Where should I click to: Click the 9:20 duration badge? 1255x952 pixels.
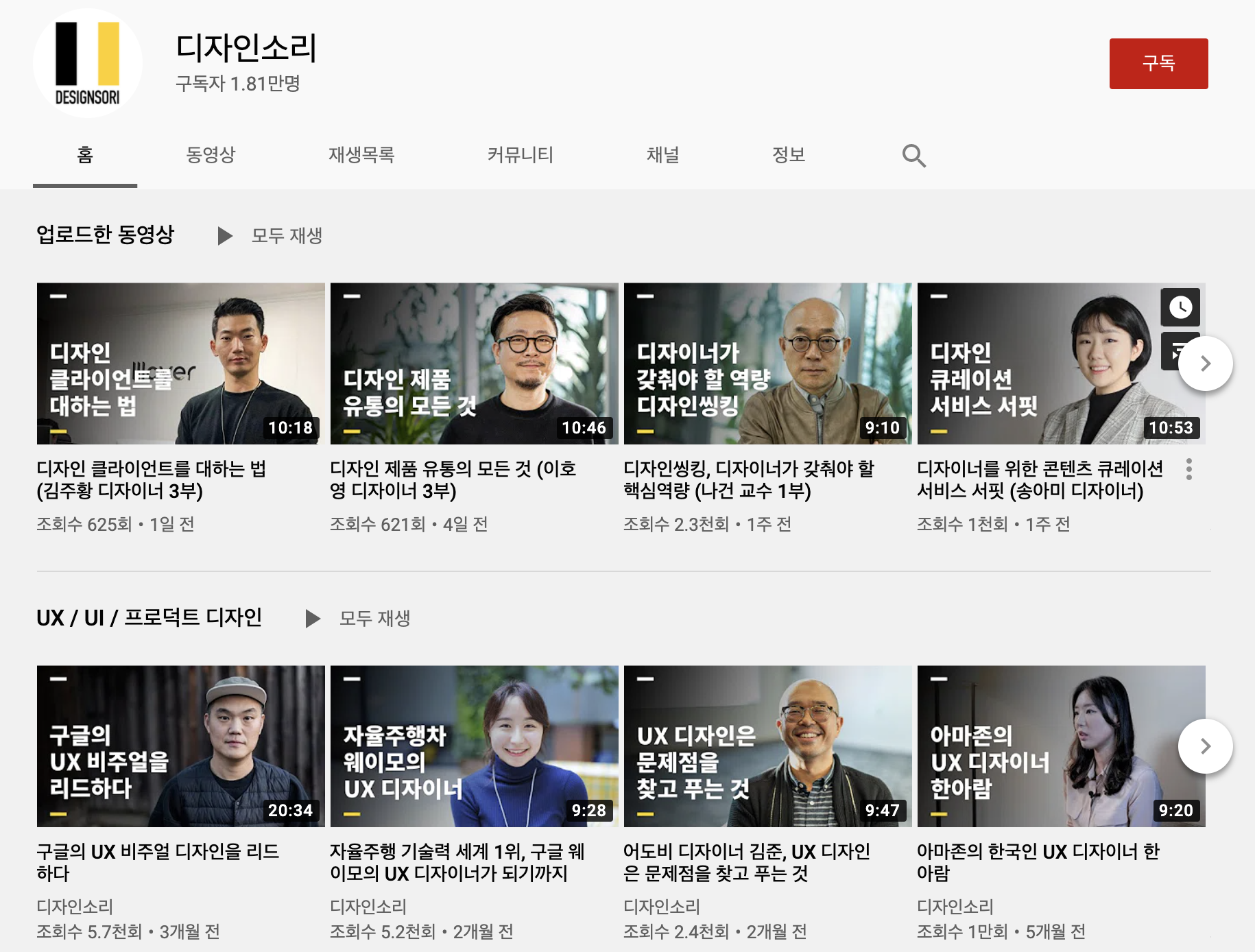tap(1175, 811)
